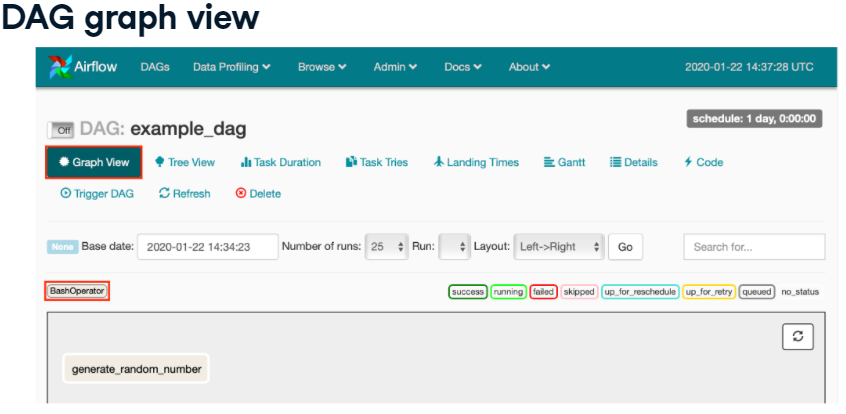Image resolution: width=846 pixels, height=414 pixels.
Task: Expand the Browse menu
Action: 322,67
